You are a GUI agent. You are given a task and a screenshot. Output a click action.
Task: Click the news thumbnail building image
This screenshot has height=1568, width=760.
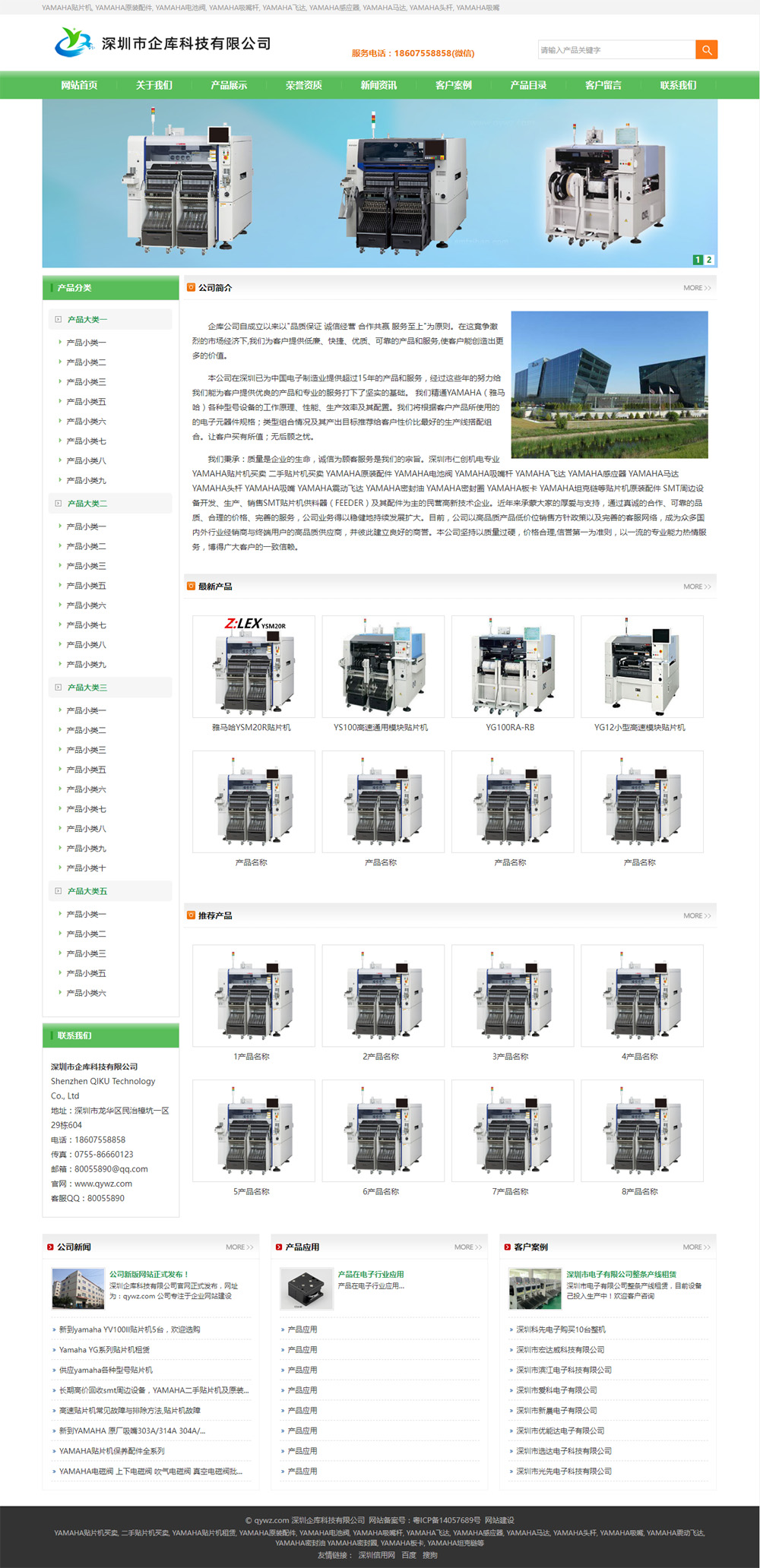tap(78, 1288)
